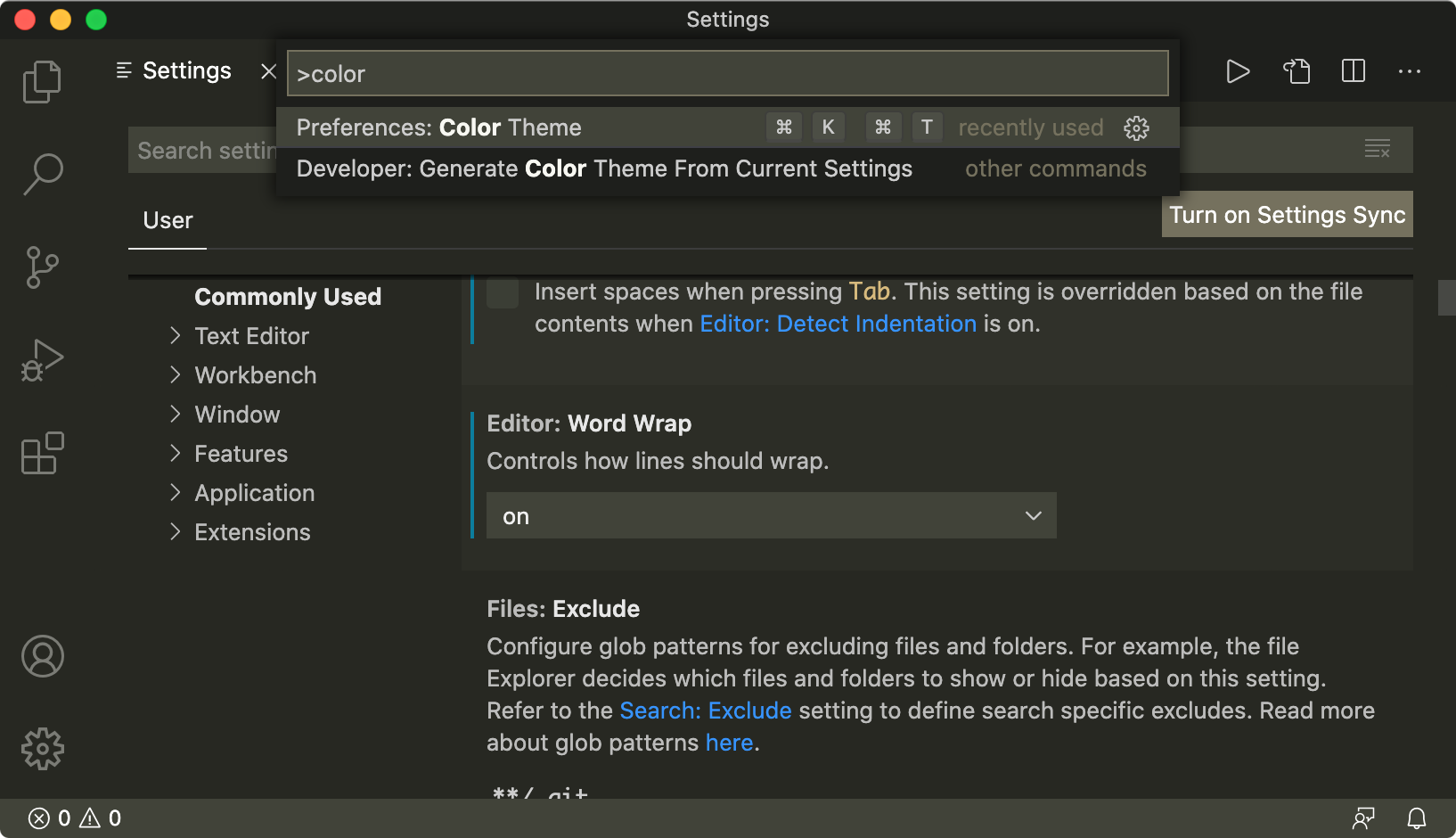Open the Explorer view in activity bar

pyautogui.click(x=42, y=82)
